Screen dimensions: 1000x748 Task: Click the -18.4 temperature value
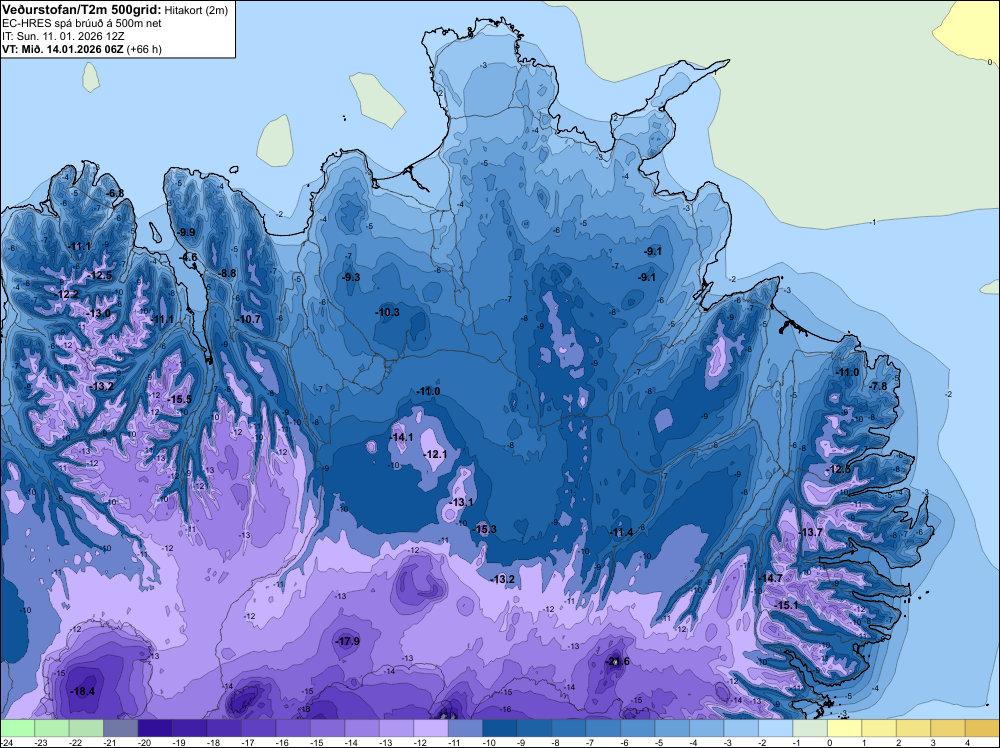coord(82,691)
